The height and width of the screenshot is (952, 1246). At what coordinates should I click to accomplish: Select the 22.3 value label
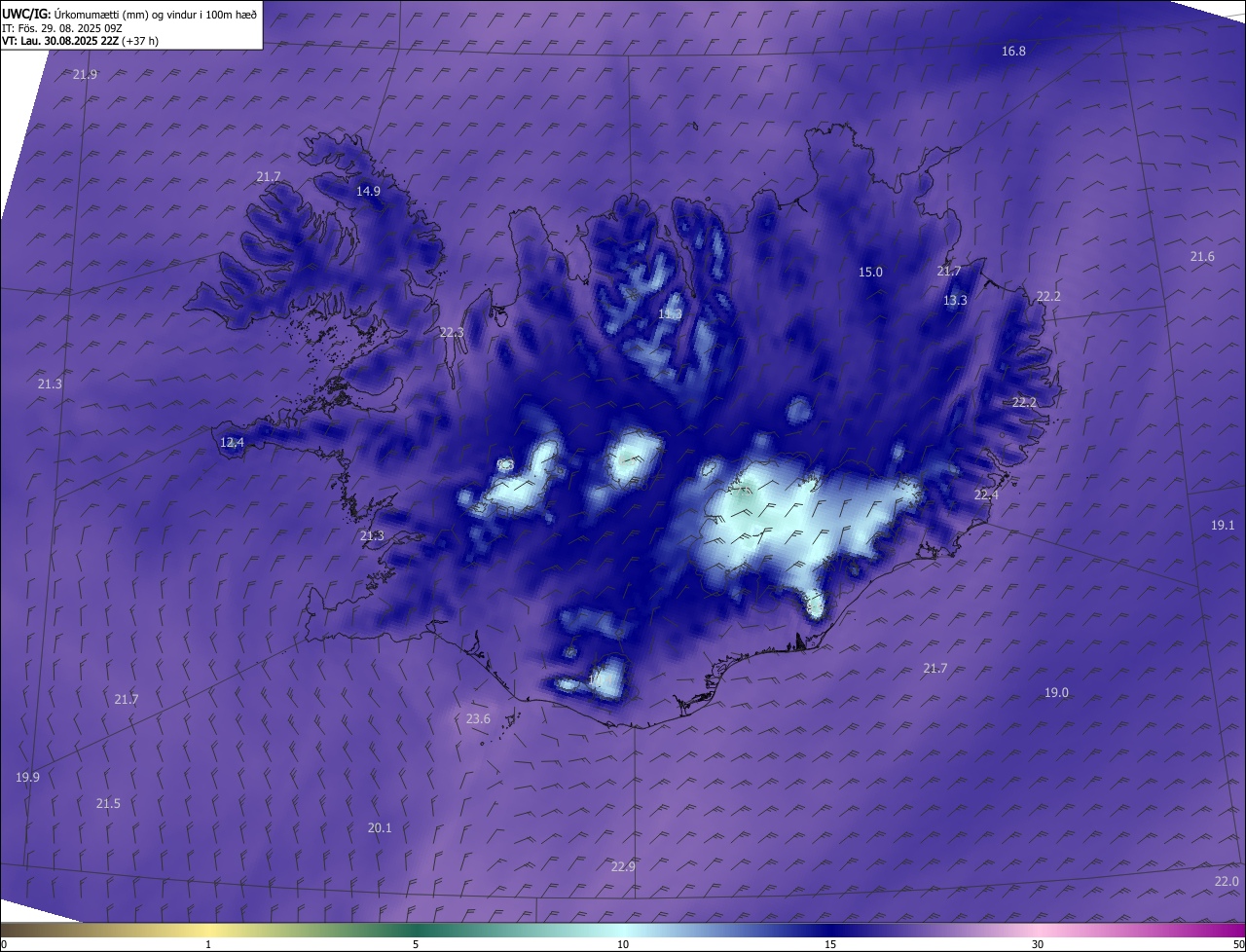(452, 332)
